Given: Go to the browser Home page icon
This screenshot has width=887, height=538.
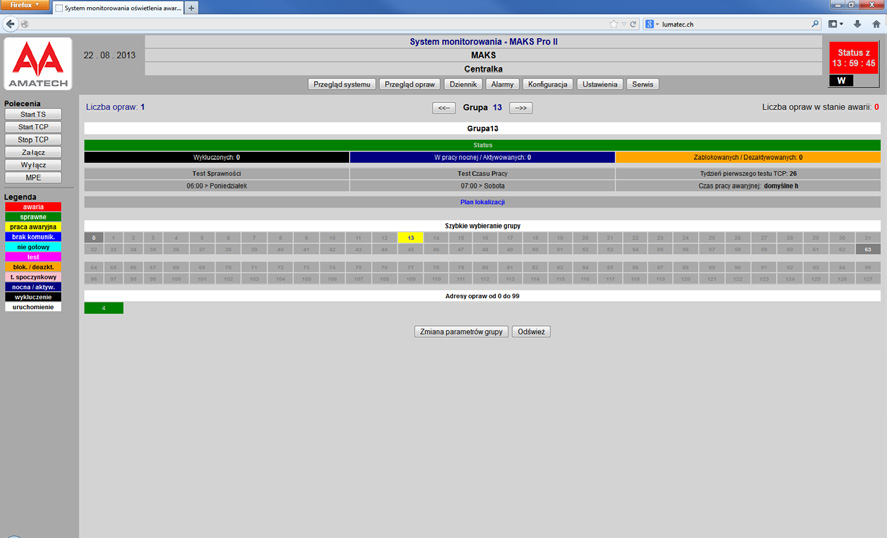Looking at the screenshot, I should tap(876, 24).
